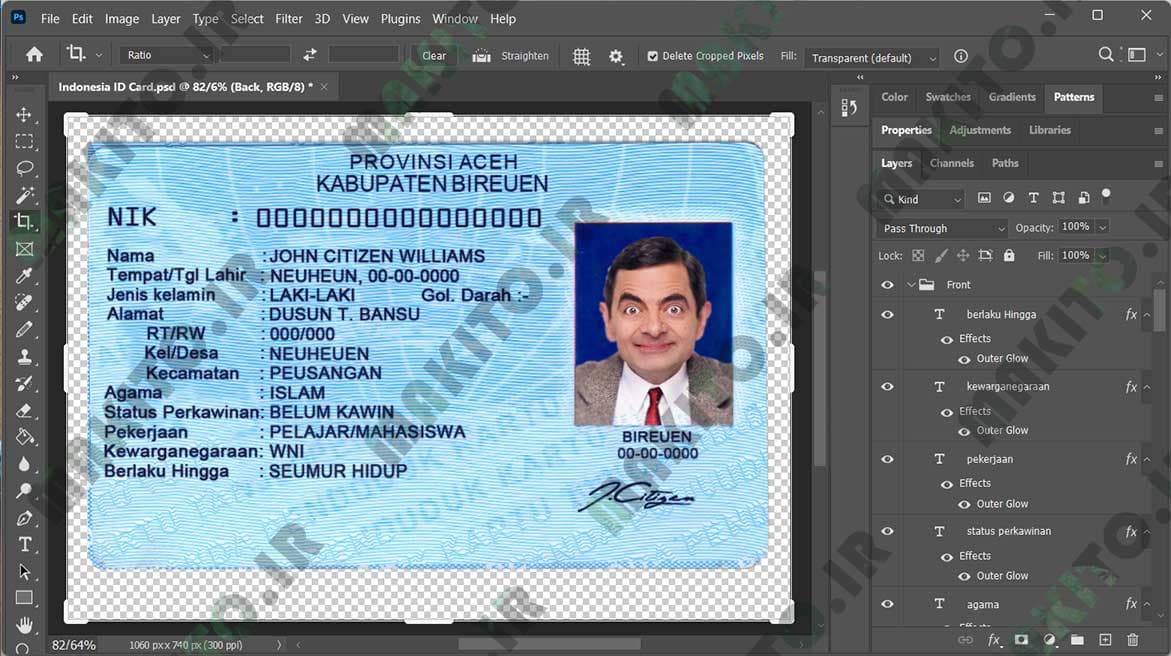The image size is (1171, 656).
Task: Select the Move tool
Action: pyautogui.click(x=24, y=114)
